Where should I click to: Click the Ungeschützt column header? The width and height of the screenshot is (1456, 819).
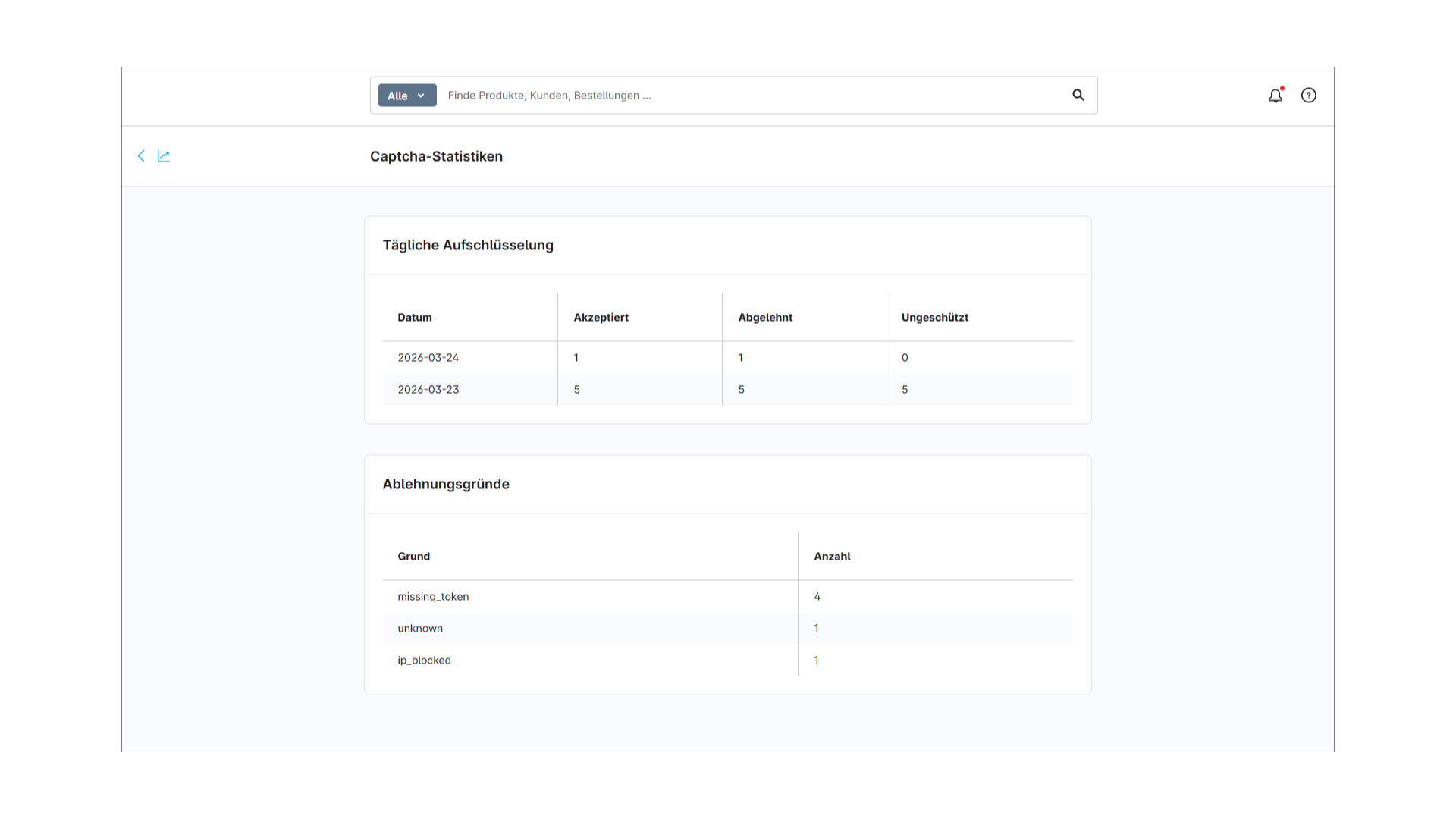point(935,317)
